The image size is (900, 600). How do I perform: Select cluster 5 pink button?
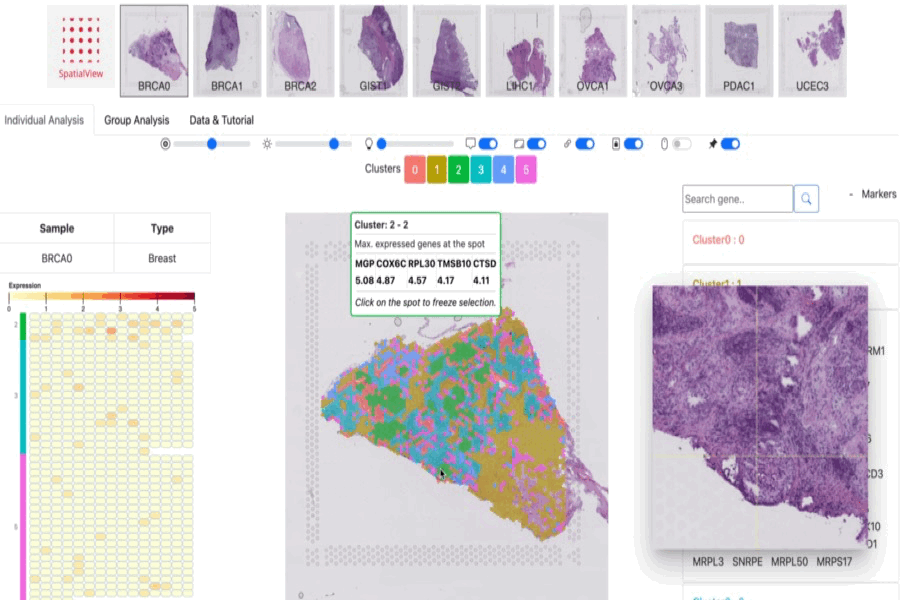click(526, 170)
